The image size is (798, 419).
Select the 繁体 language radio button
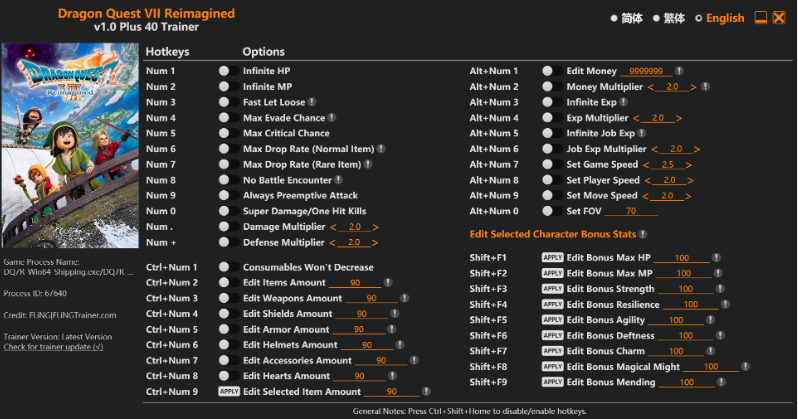click(x=656, y=18)
